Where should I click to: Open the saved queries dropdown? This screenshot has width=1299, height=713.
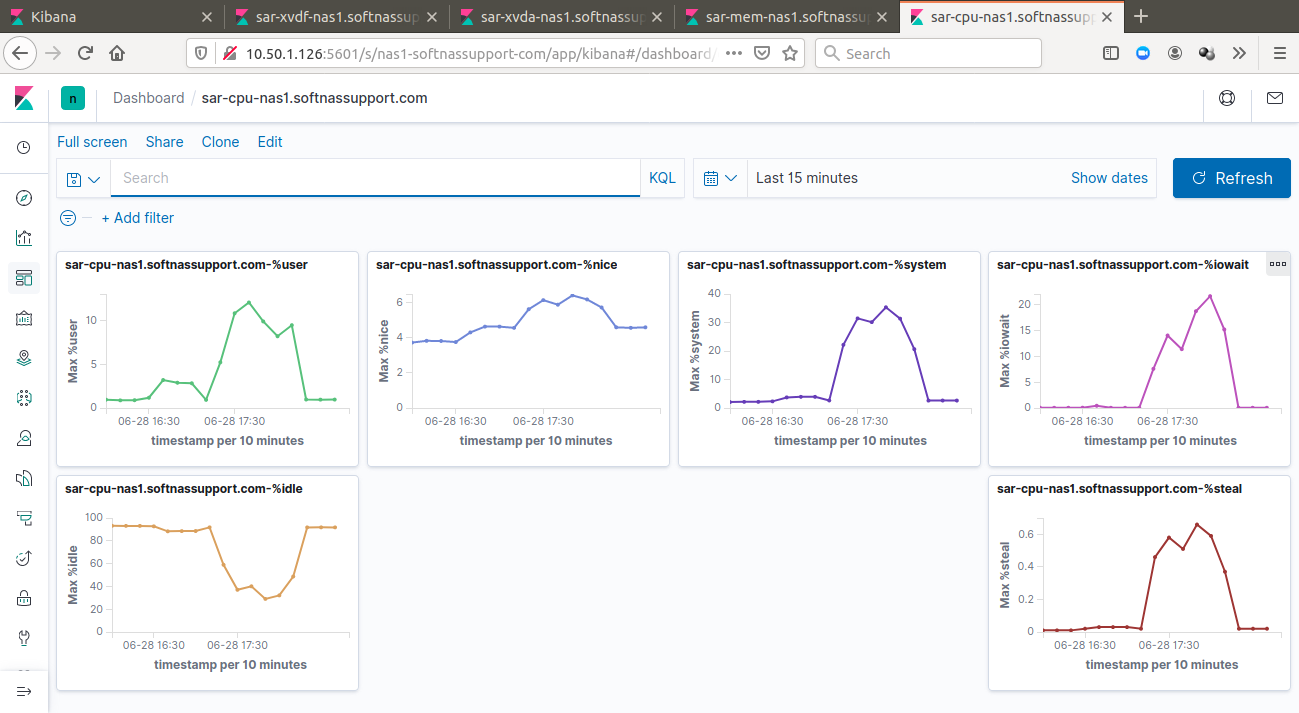(83, 179)
